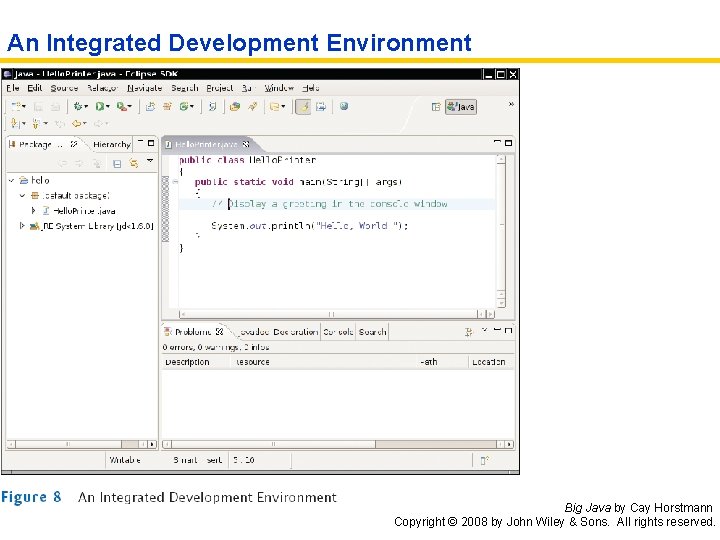The image size is (720, 540).
Task: Expand the HelloPrinter.java tree node
Action: [33, 211]
